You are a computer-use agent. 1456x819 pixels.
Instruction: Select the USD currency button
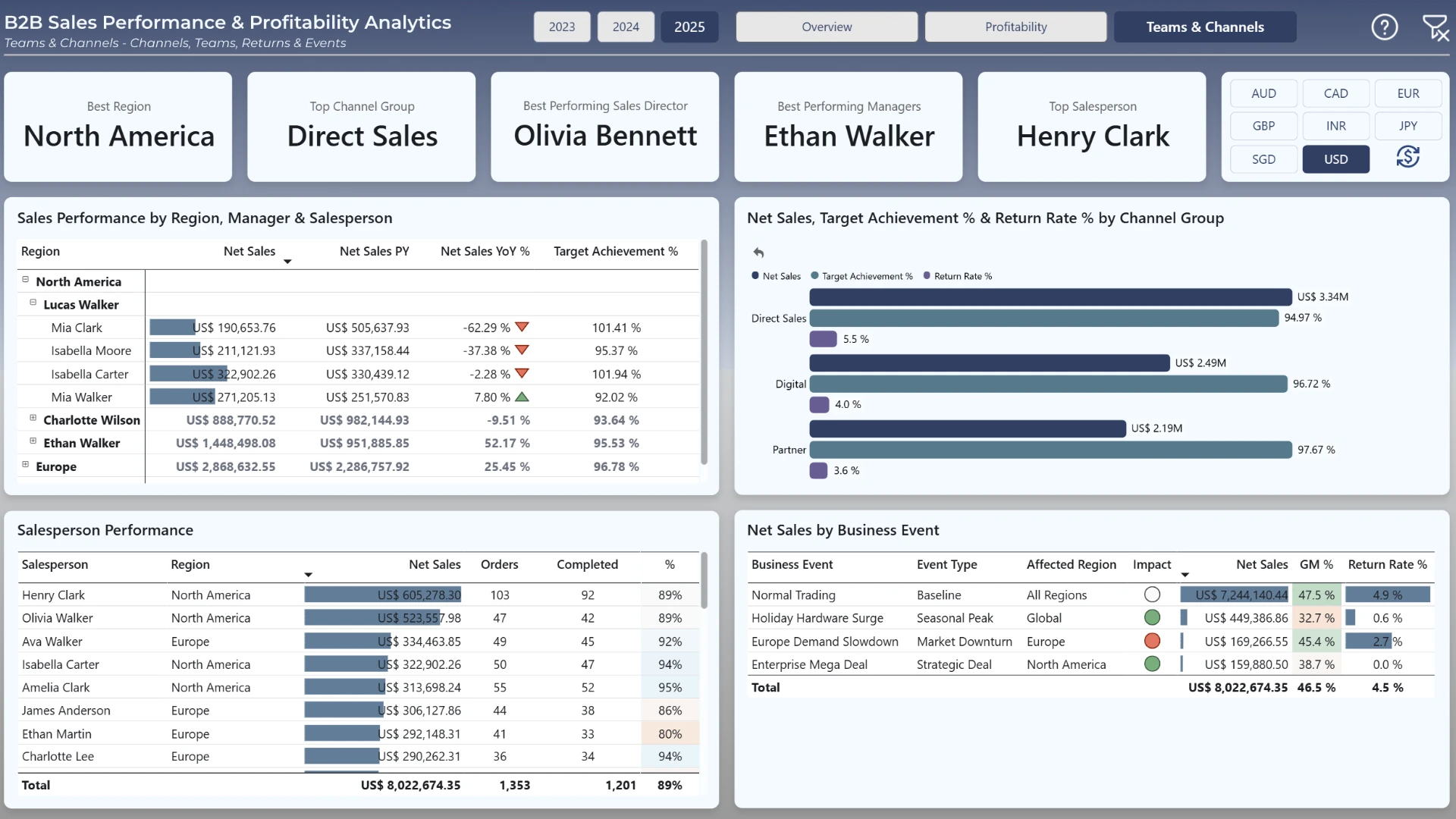(x=1335, y=159)
